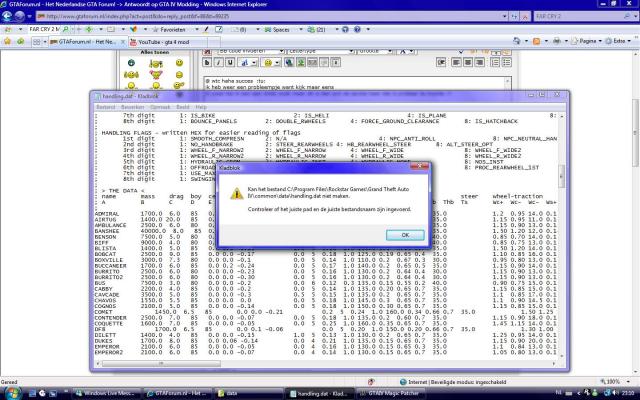Open Help menu in Kladblok
The height and width of the screenshot is (400, 640).
(201, 107)
